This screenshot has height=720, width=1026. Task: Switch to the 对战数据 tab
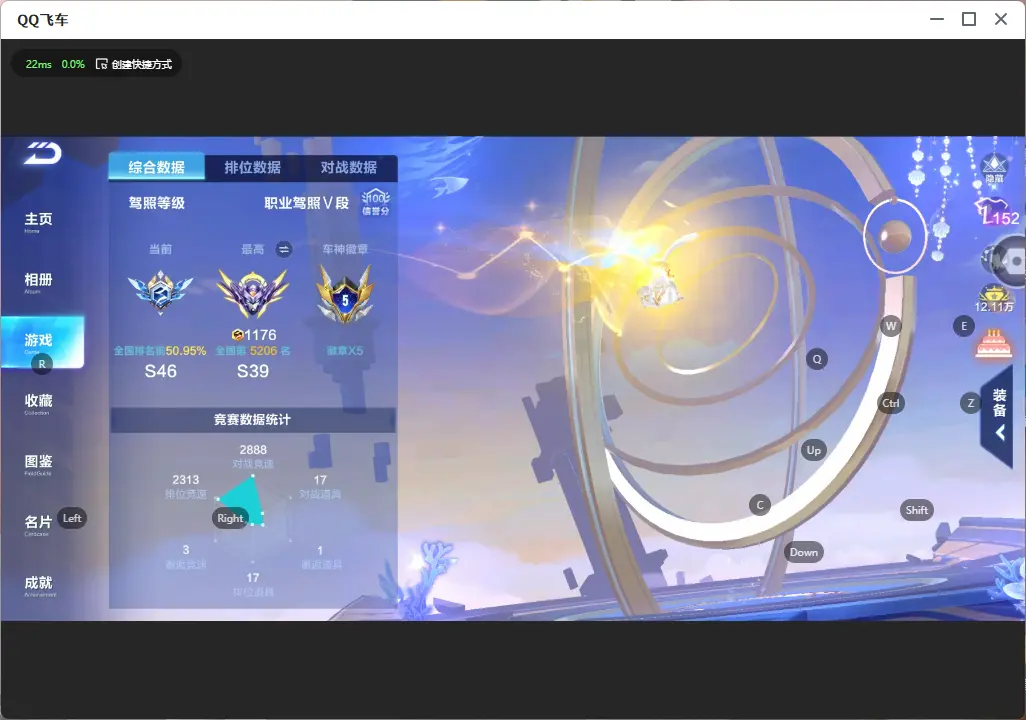pyautogui.click(x=349, y=168)
